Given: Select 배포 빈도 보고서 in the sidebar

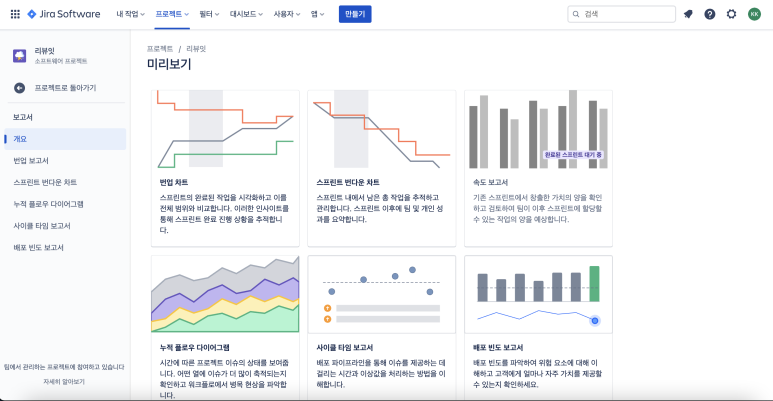Looking at the screenshot, I should [38, 247].
